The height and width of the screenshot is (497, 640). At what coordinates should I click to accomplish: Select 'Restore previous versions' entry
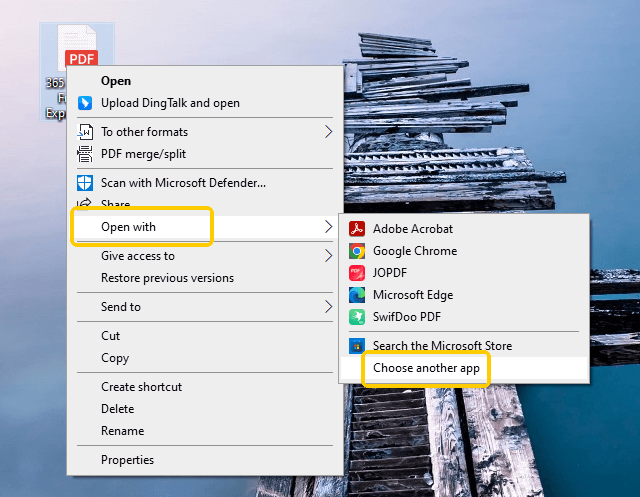pyautogui.click(x=167, y=278)
